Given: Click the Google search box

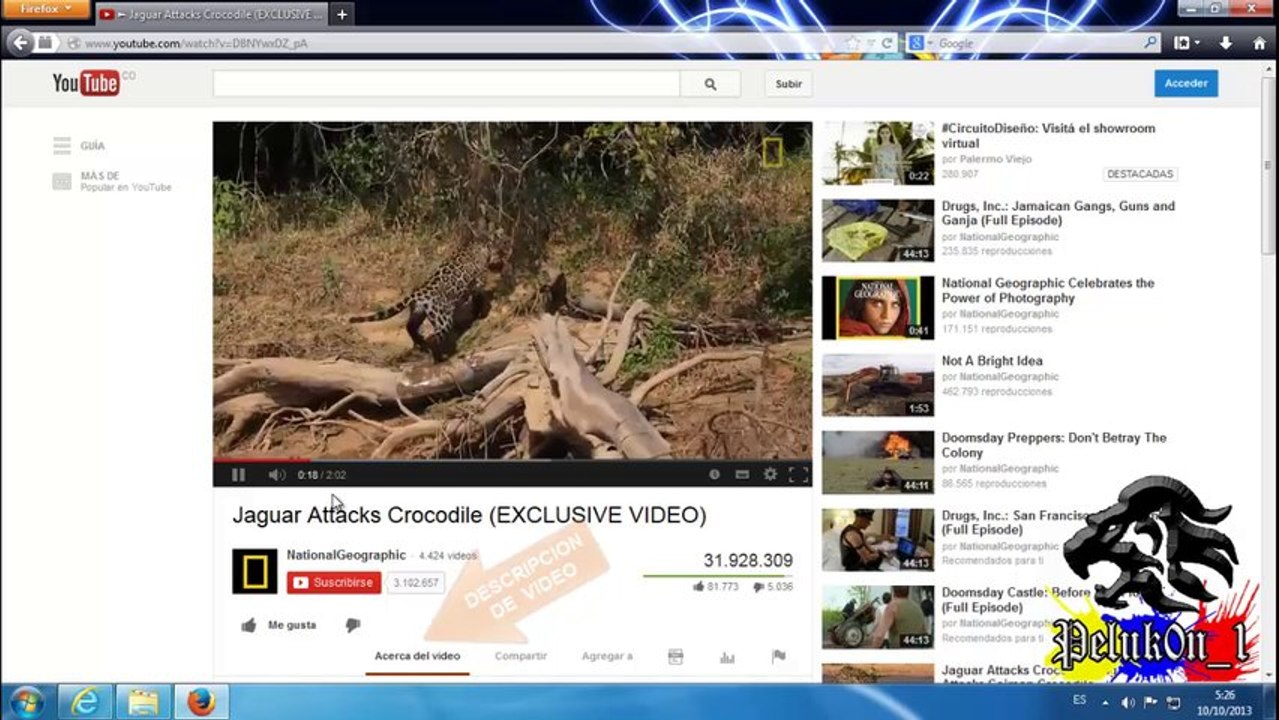Looking at the screenshot, I should (x=1038, y=43).
